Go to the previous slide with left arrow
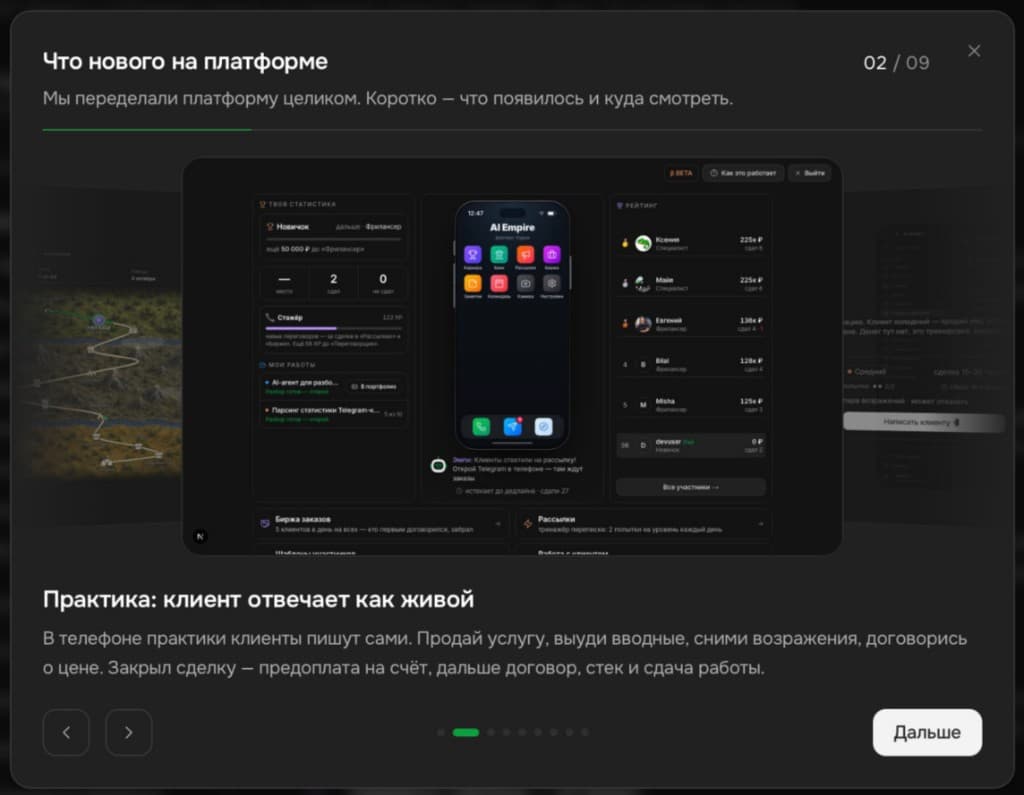 [66, 732]
